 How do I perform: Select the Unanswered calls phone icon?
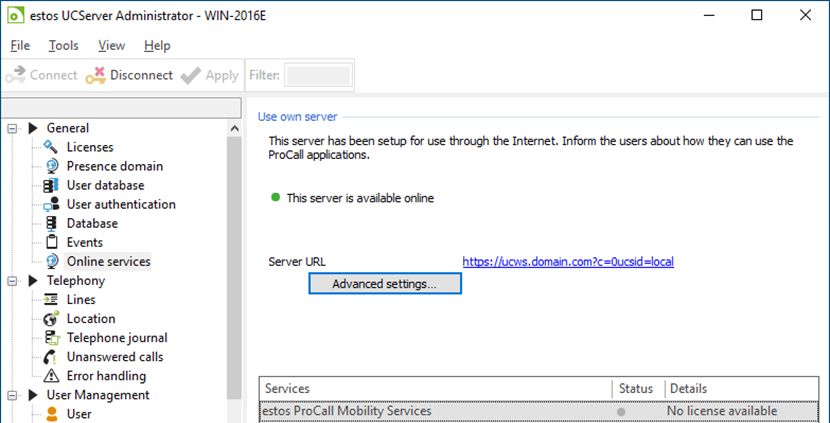click(x=52, y=357)
